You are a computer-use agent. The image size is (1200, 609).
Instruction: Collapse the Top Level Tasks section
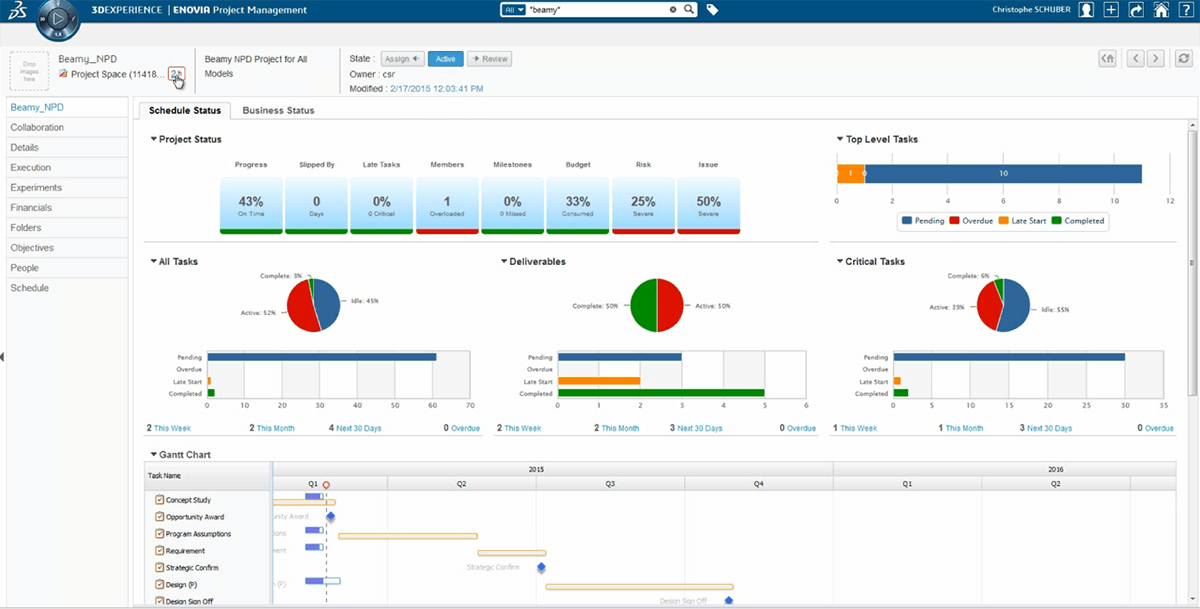click(x=841, y=139)
